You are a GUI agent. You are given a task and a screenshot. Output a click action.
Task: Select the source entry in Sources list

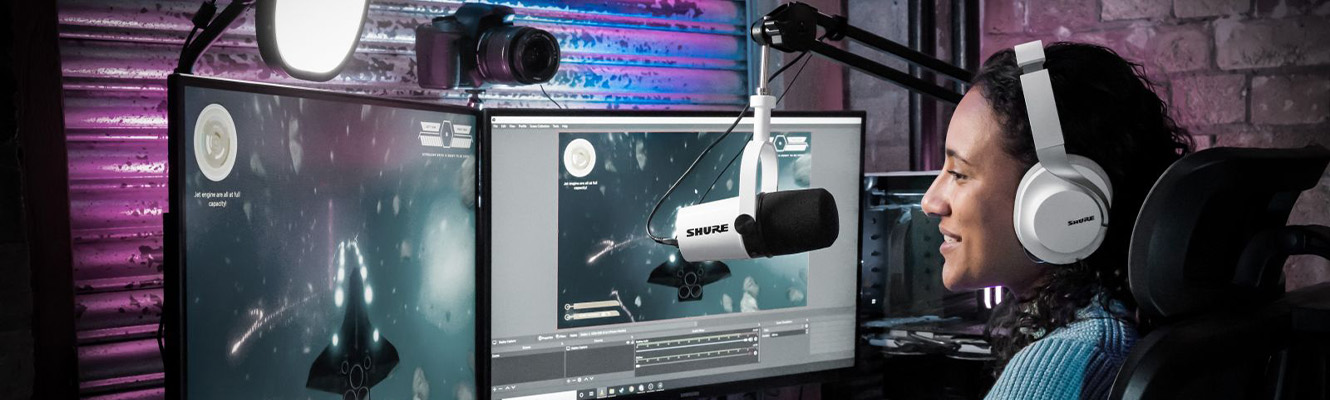point(600,347)
